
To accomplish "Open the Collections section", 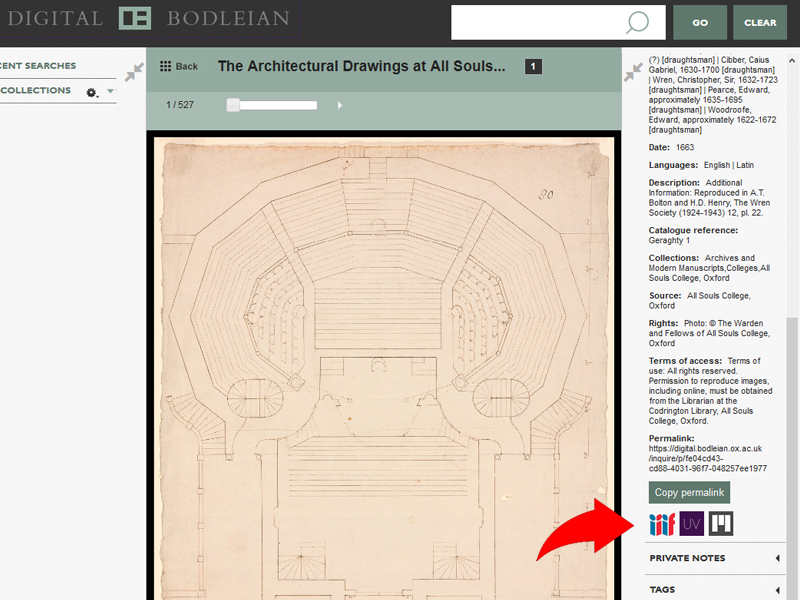I will coord(36,90).
